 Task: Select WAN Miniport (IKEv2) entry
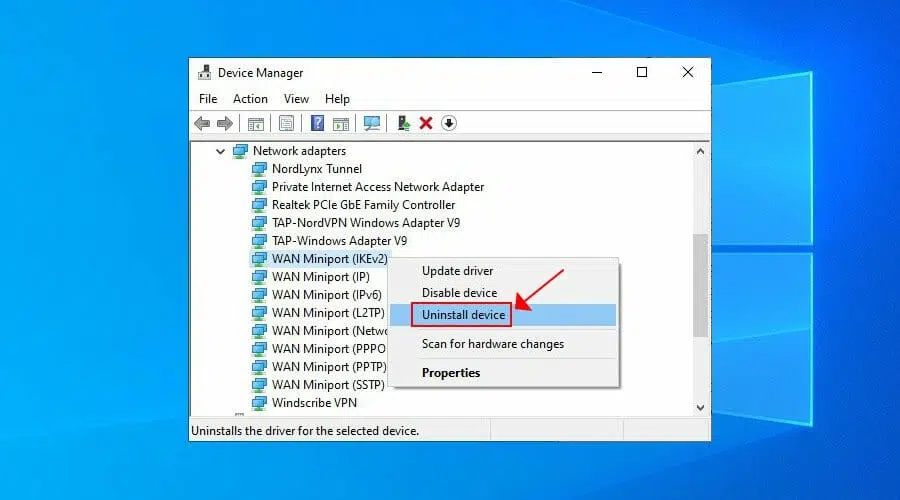329,259
